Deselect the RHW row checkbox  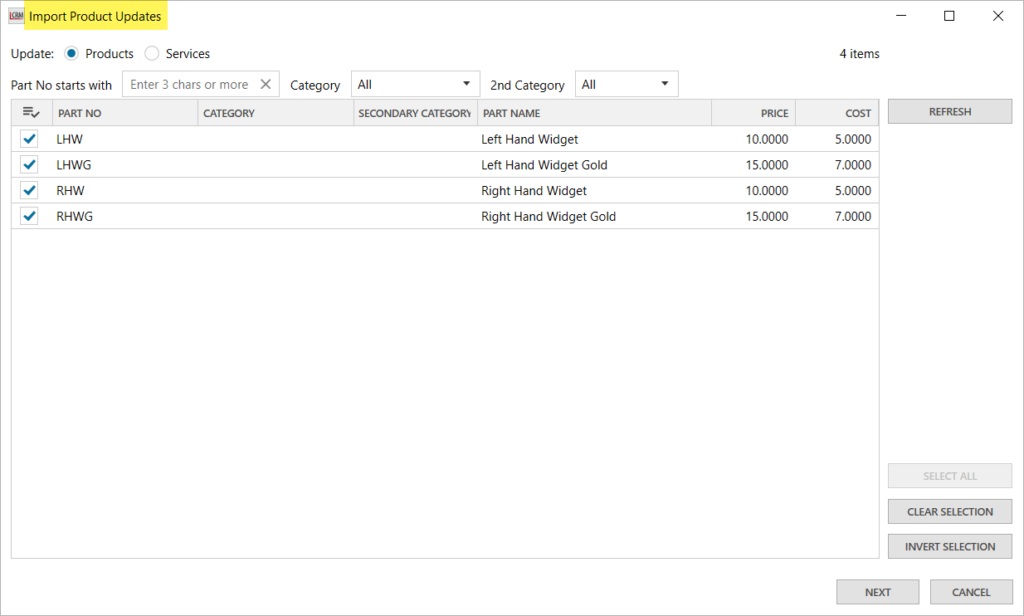pos(30,191)
